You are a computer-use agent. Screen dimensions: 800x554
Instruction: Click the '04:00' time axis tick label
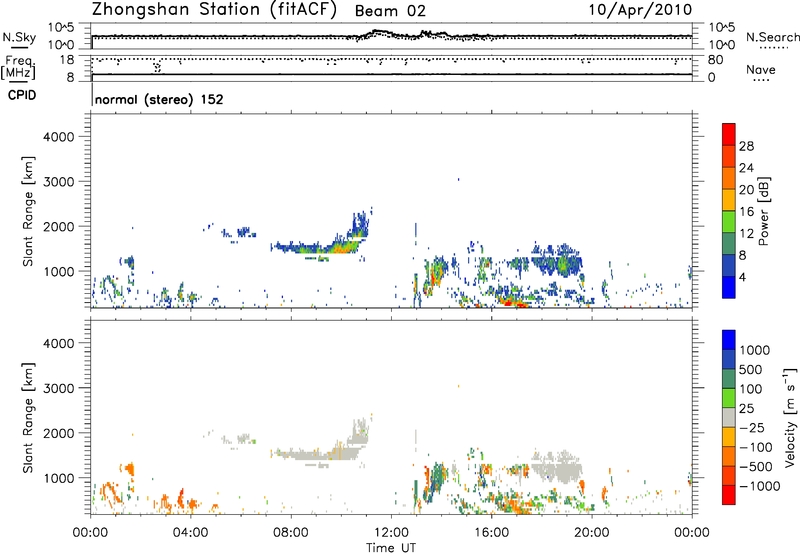[191, 533]
